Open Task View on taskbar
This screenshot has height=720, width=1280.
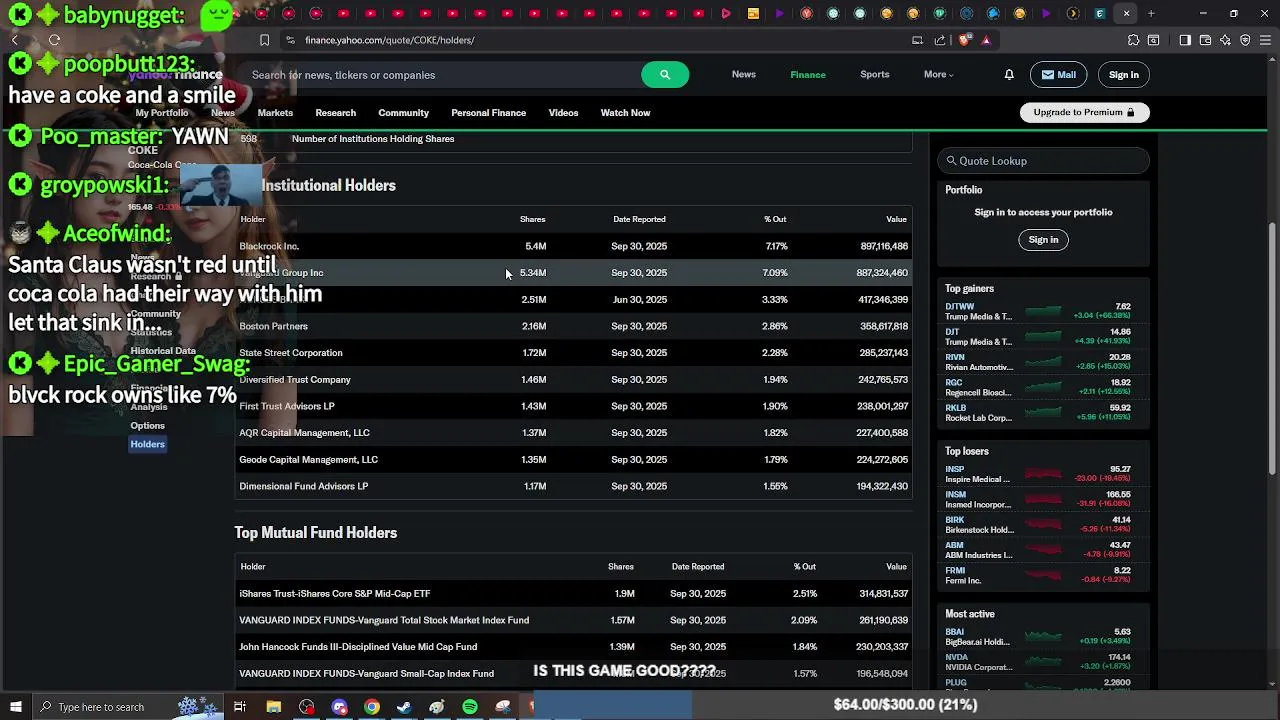pos(240,707)
